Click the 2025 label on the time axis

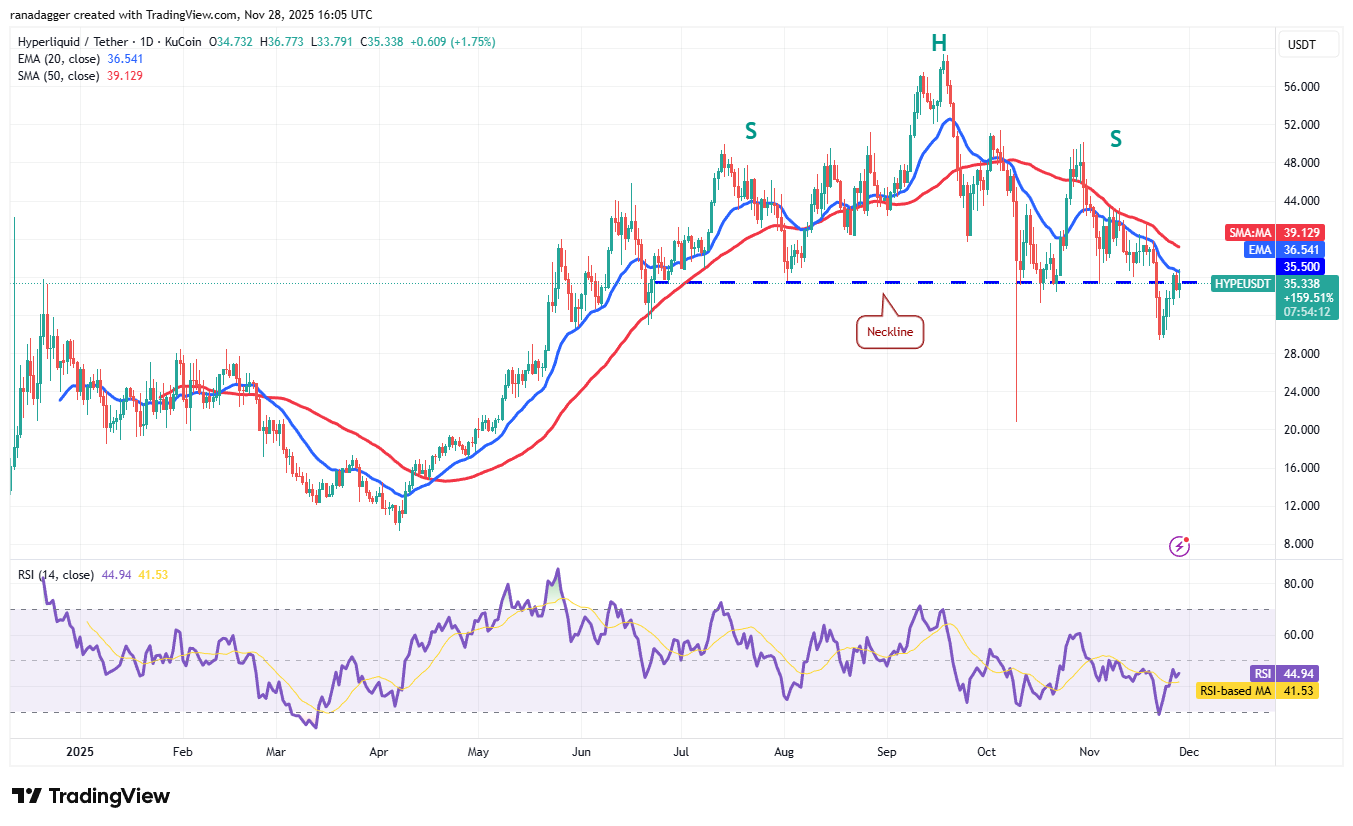pos(79,751)
